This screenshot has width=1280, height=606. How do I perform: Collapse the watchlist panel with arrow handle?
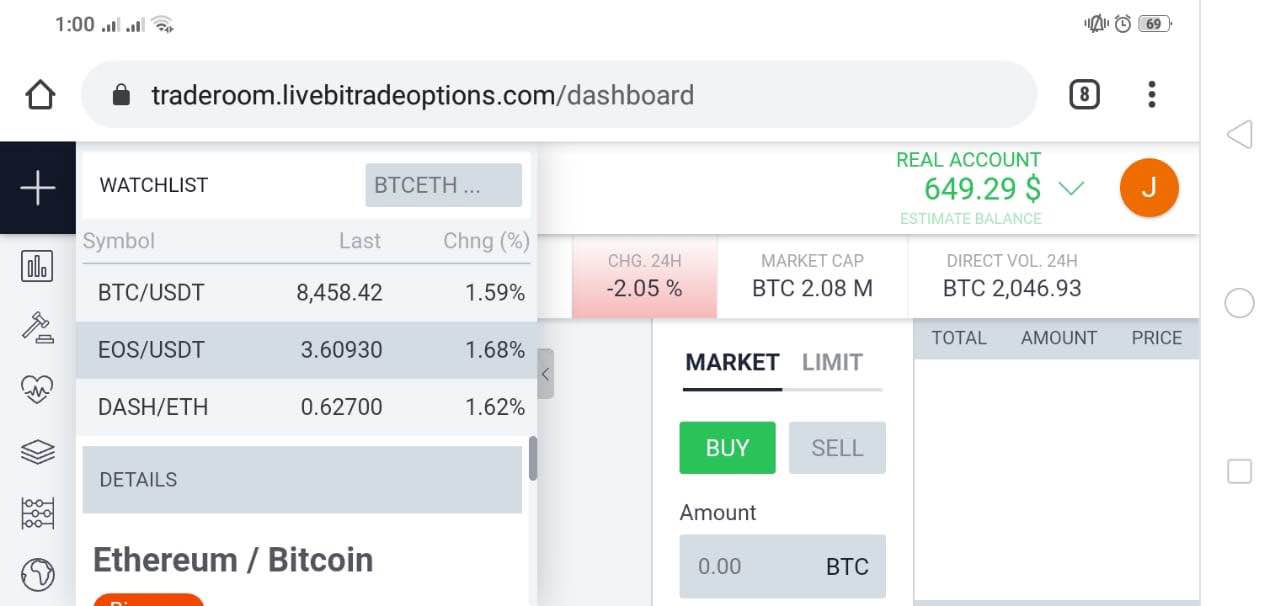coord(545,374)
